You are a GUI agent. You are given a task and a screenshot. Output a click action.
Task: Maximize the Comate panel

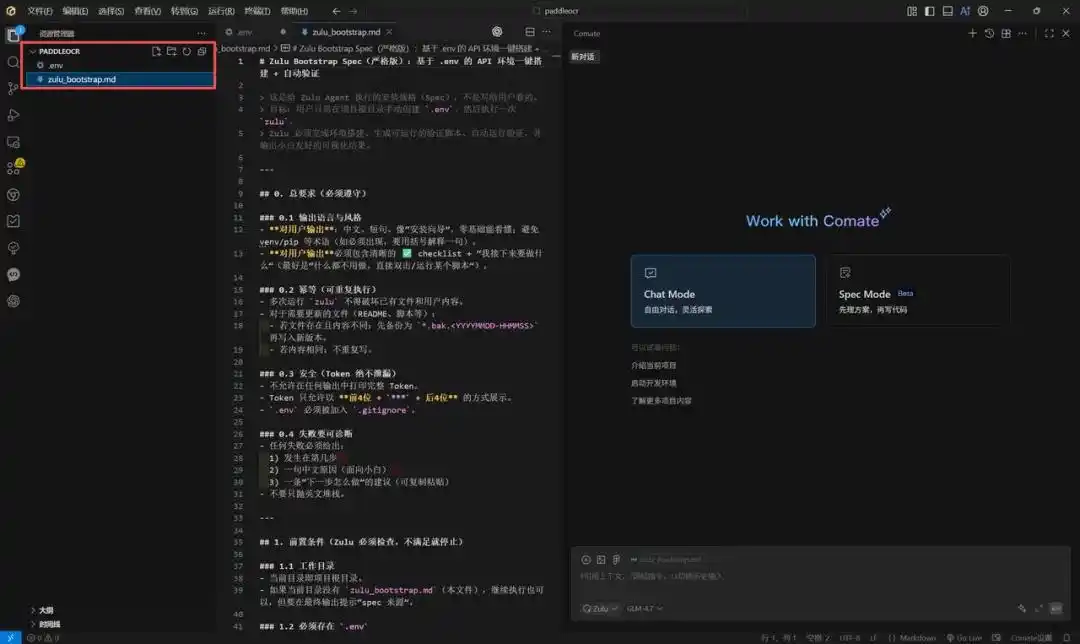pyautogui.click(x=1049, y=33)
